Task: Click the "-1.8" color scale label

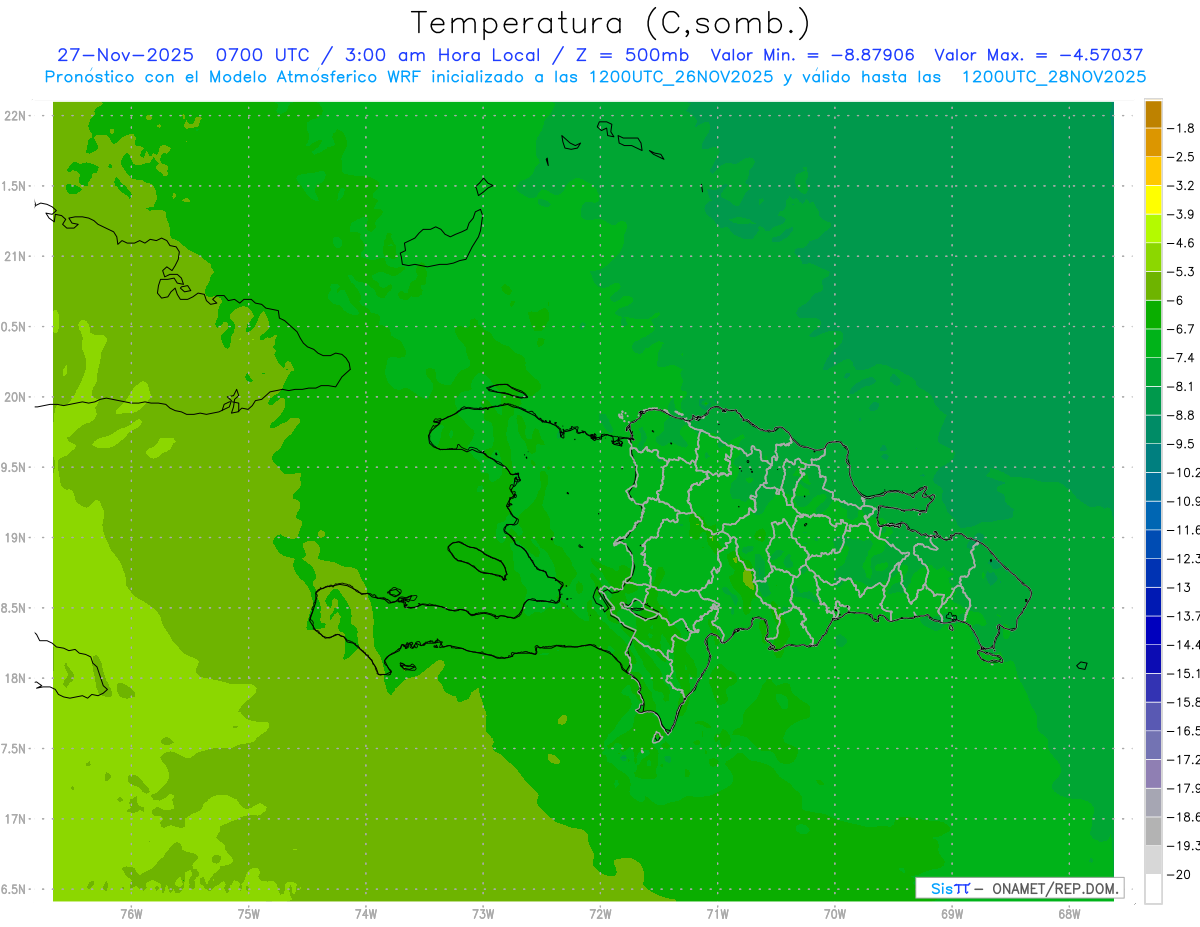Action: click(1181, 128)
